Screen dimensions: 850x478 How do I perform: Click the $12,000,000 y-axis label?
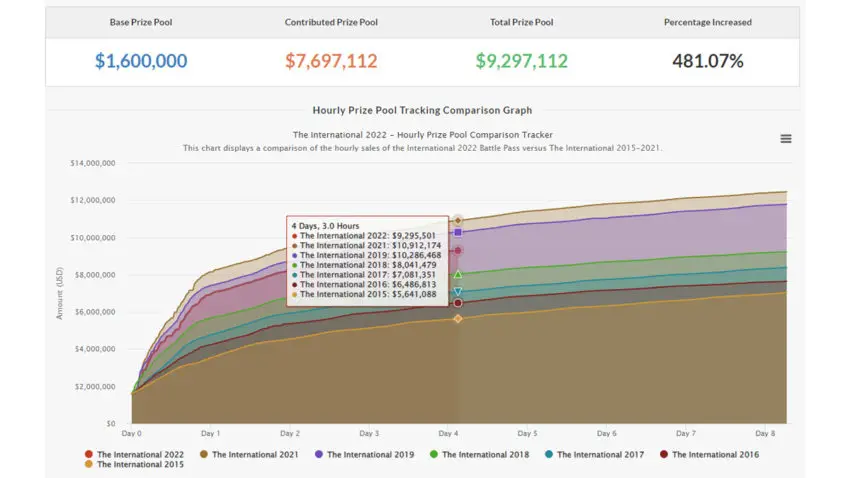point(93,200)
